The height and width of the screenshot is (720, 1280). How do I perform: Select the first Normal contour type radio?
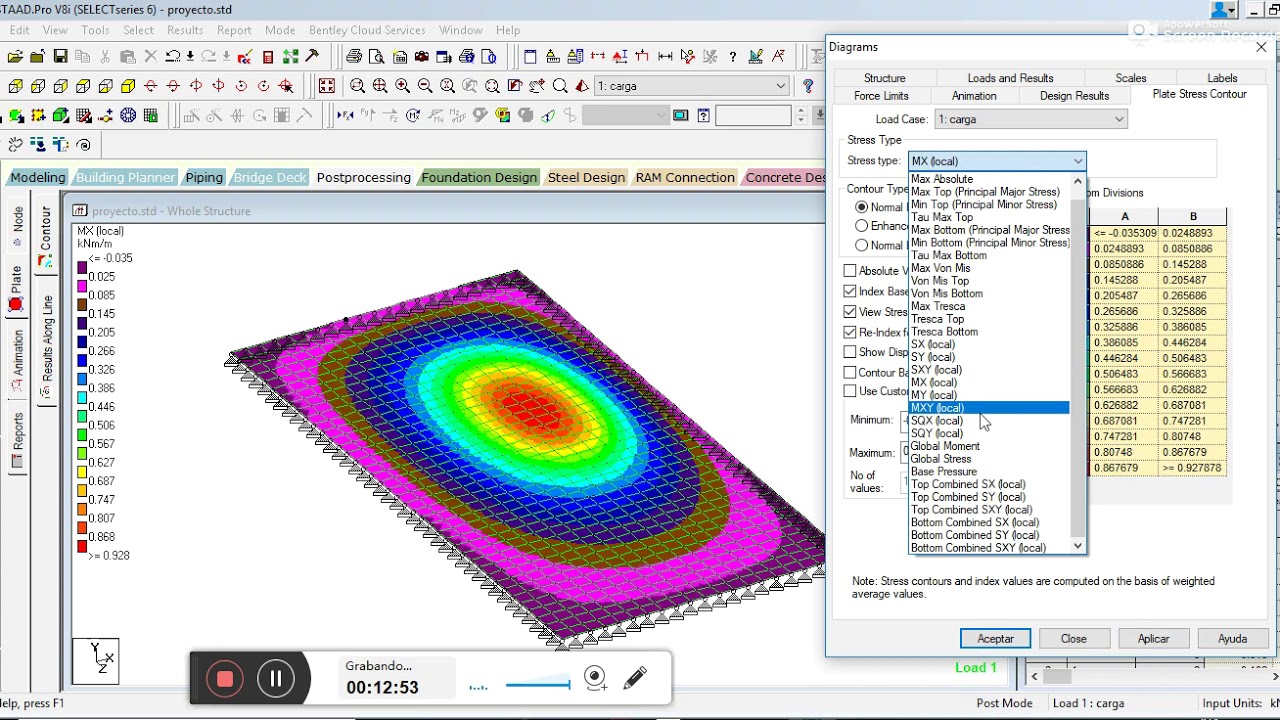pos(861,207)
